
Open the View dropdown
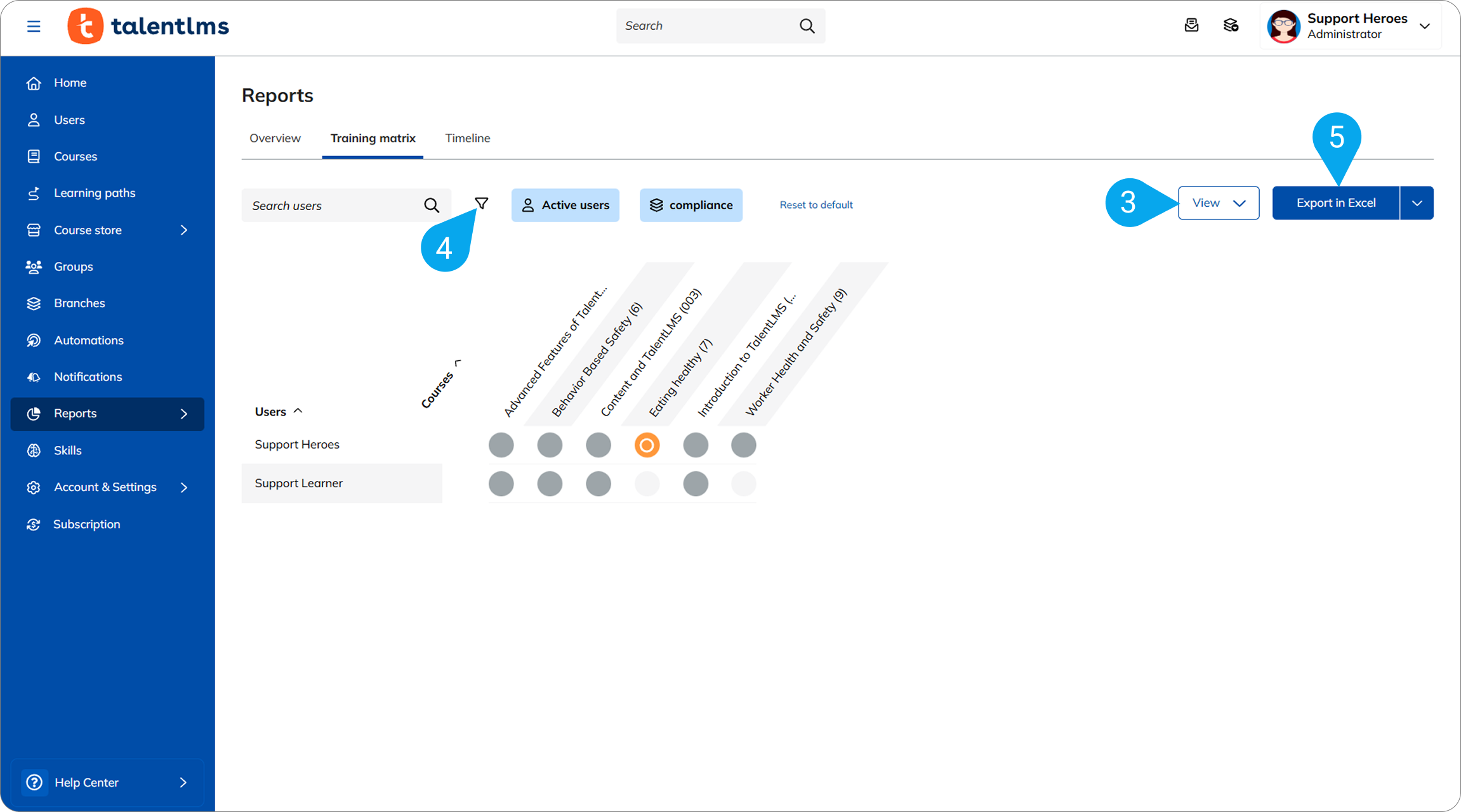(1218, 203)
